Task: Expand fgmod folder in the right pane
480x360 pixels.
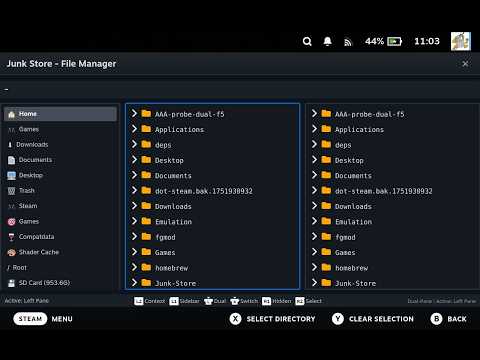Action: (314, 236)
